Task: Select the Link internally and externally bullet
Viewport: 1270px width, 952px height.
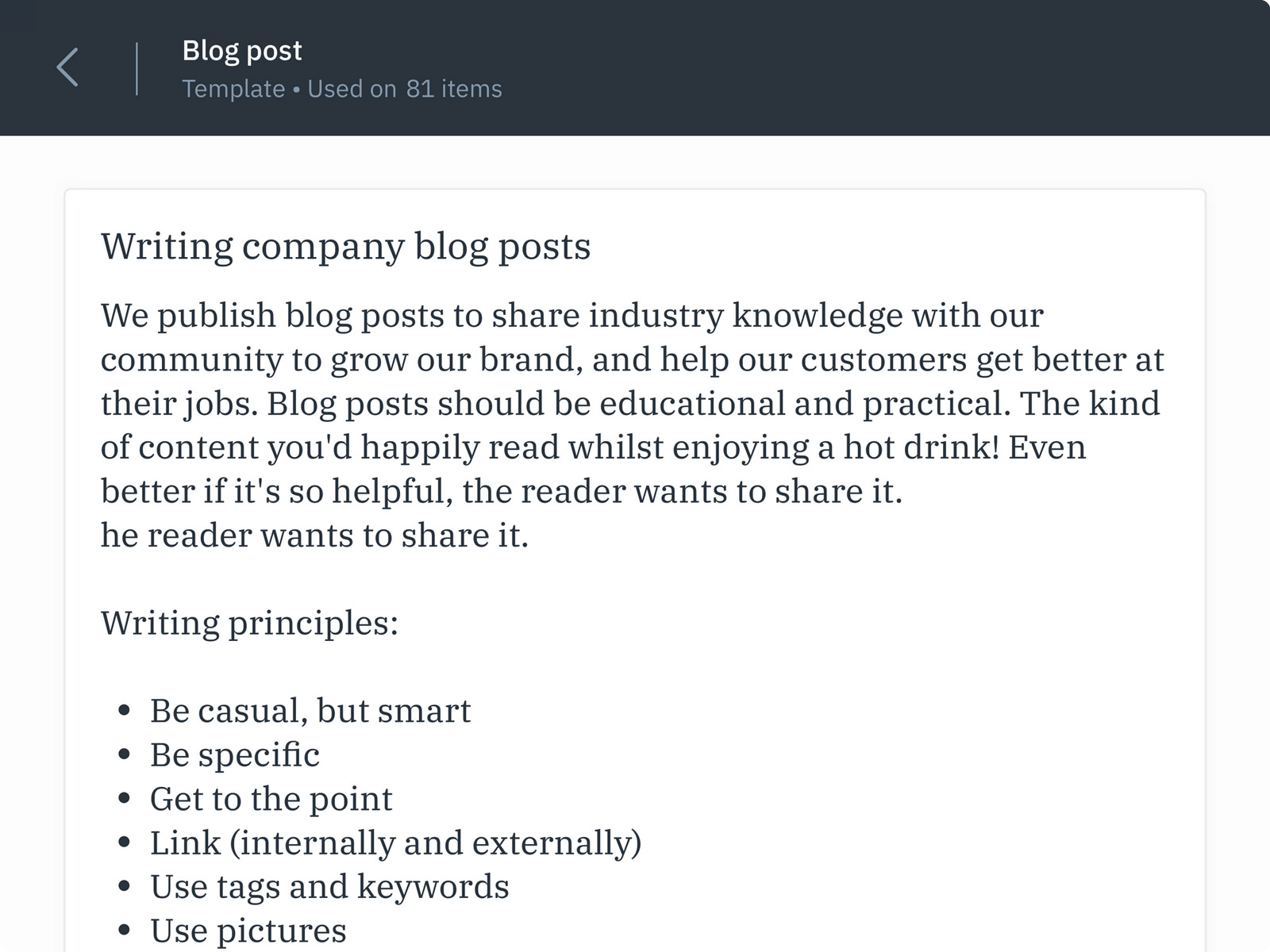Action: pyautogui.click(x=395, y=842)
